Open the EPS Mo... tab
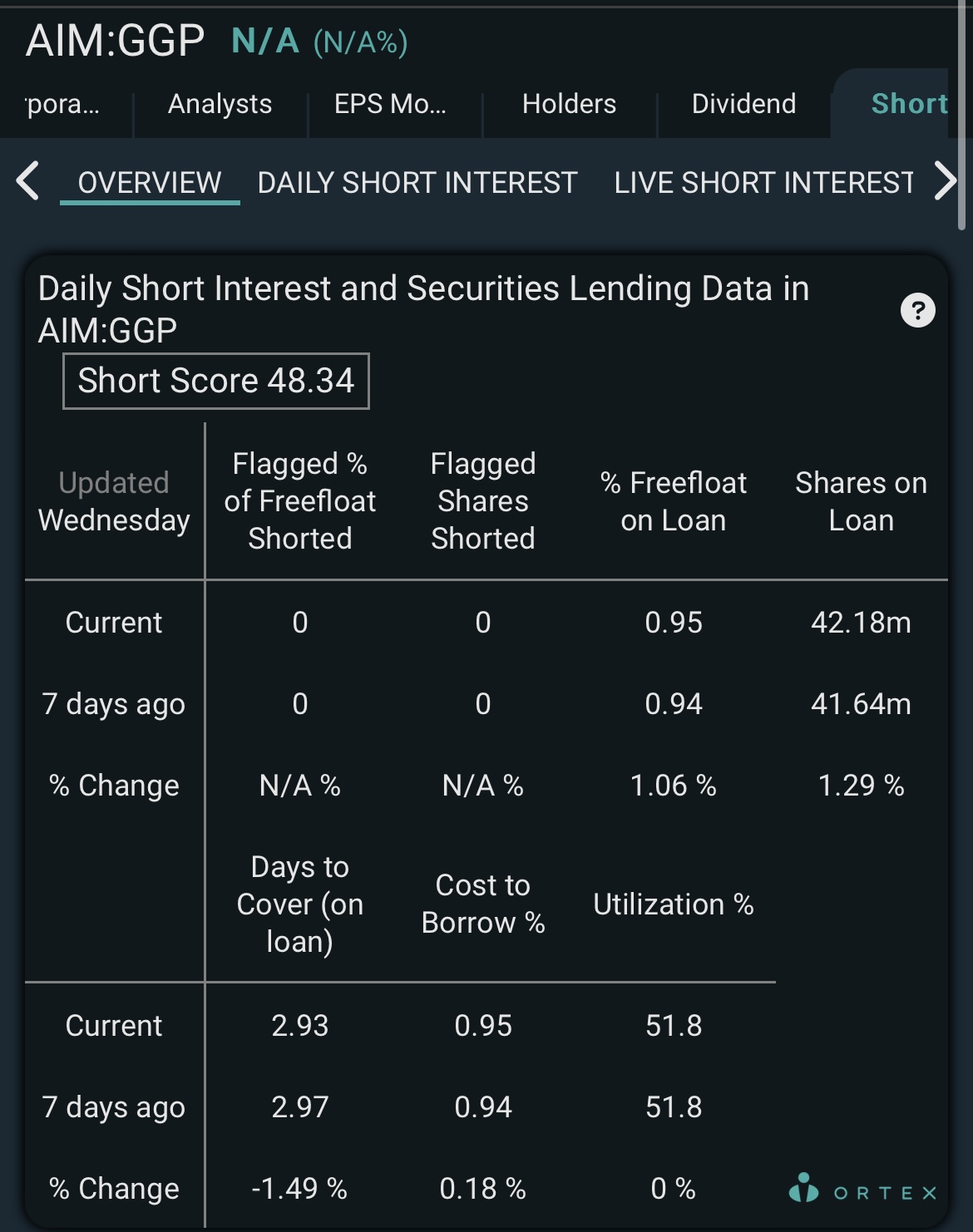This screenshot has height=1232, width=973. (x=391, y=104)
